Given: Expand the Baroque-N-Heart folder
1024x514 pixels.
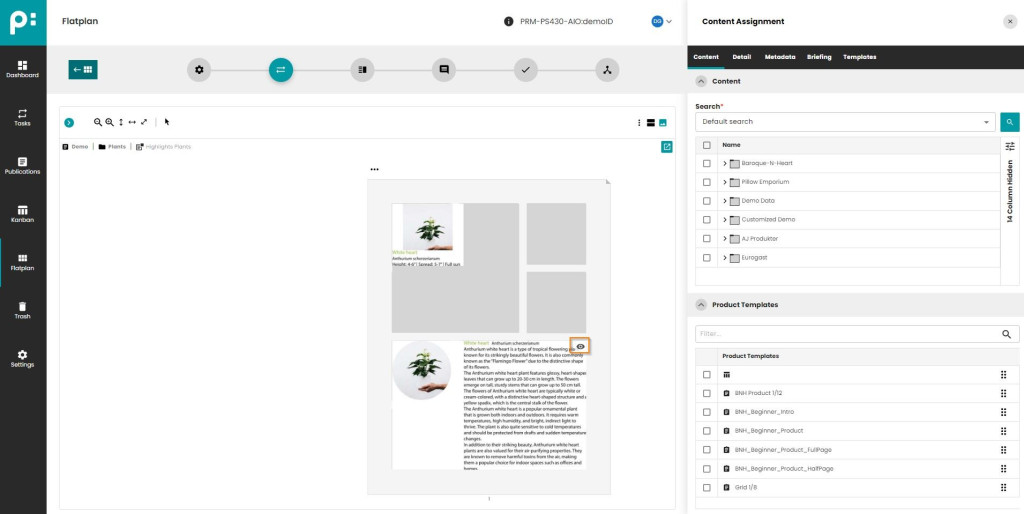Looking at the screenshot, I should pyautogui.click(x=724, y=163).
